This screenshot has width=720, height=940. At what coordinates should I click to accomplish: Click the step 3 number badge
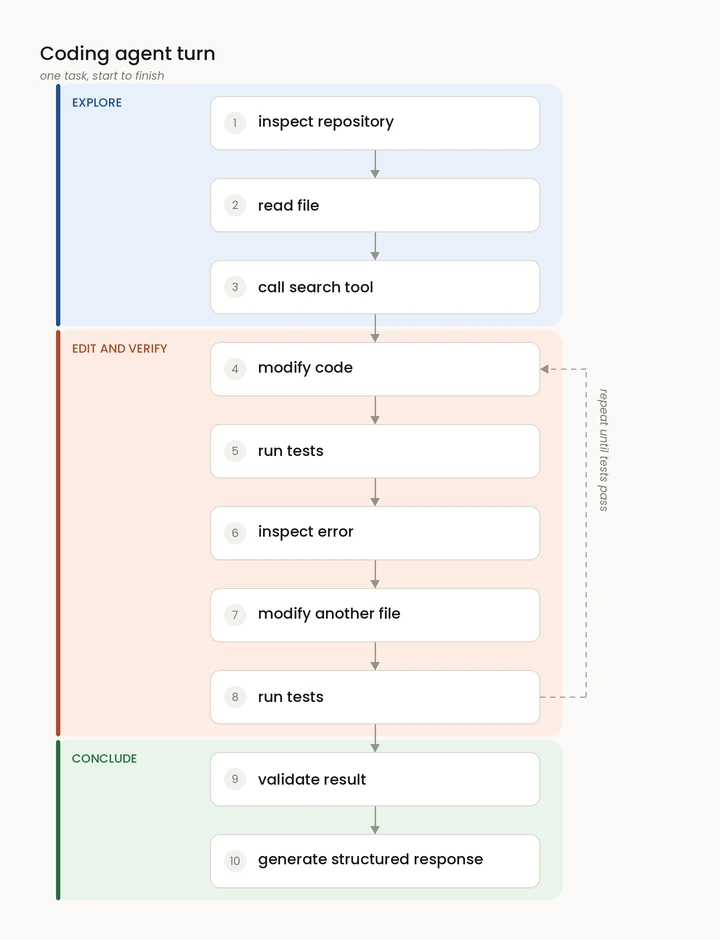235,287
